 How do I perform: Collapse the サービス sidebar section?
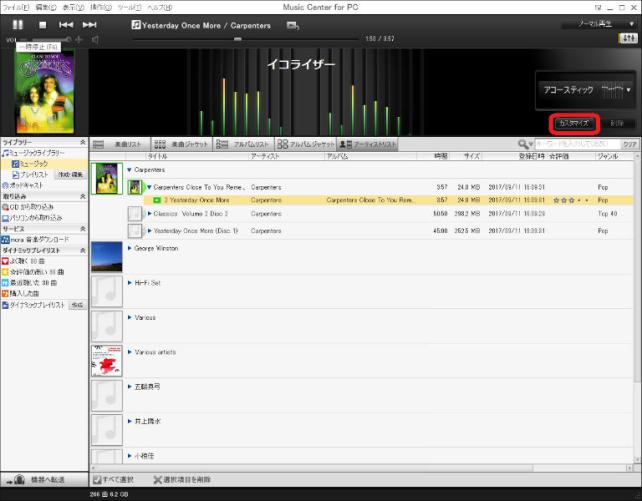tap(83, 229)
